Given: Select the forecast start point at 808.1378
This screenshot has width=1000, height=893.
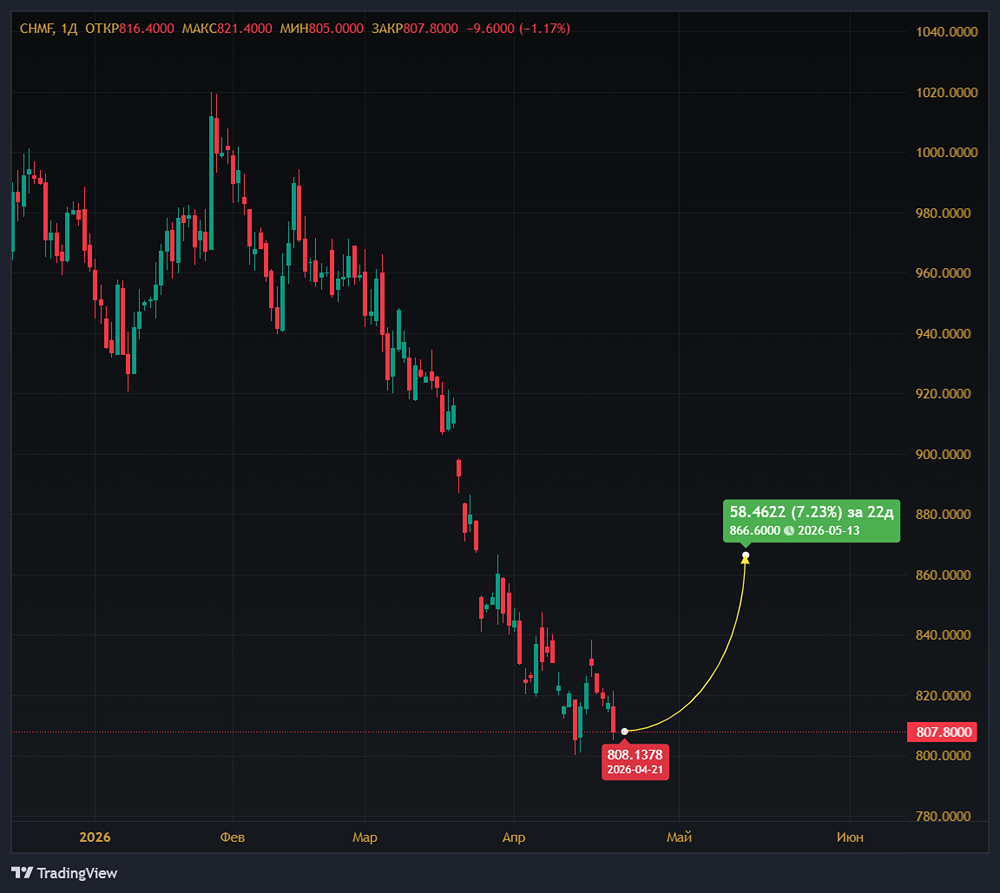Looking at the screenshot, I should 625,732.
